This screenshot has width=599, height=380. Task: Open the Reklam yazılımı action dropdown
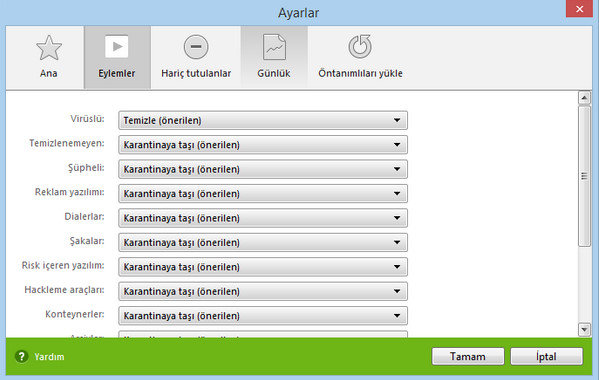pos(263,194)
